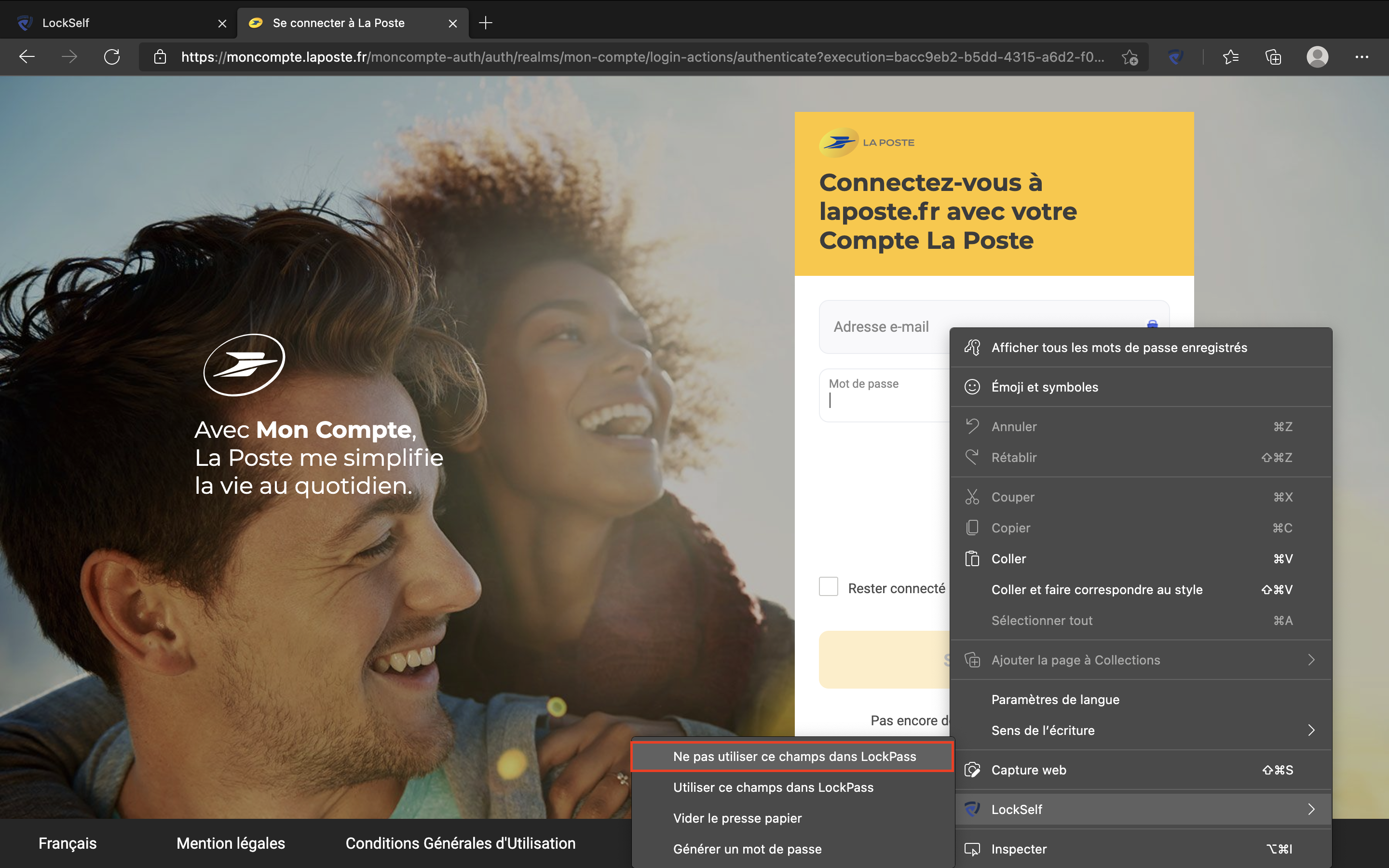Select Couper in the context menu

(1141, 497)
